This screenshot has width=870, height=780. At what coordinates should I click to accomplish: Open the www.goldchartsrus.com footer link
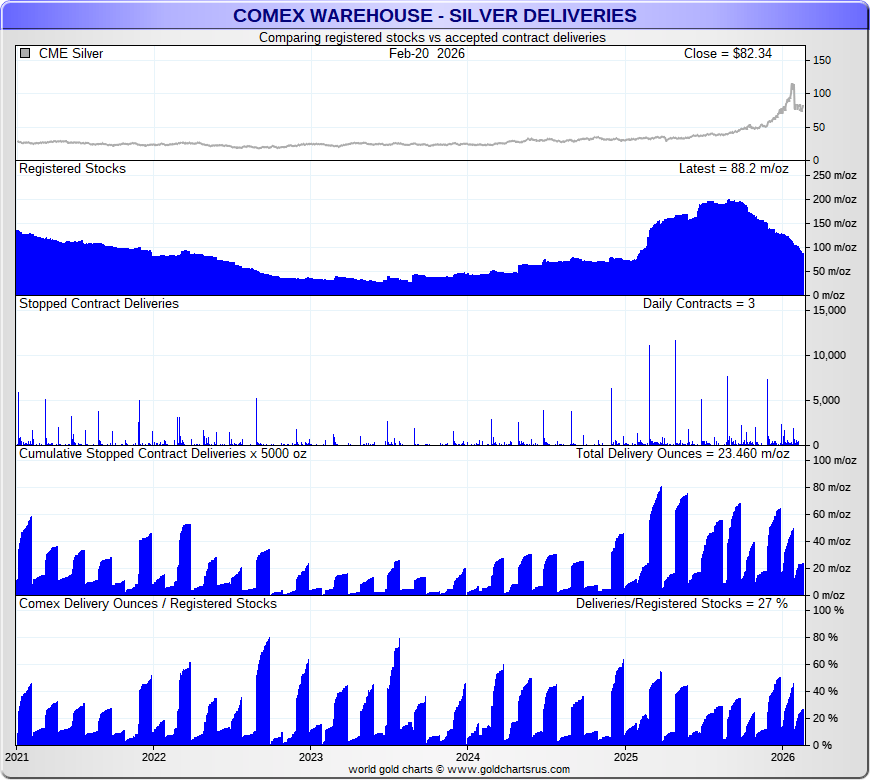click(x=509, y=770)
